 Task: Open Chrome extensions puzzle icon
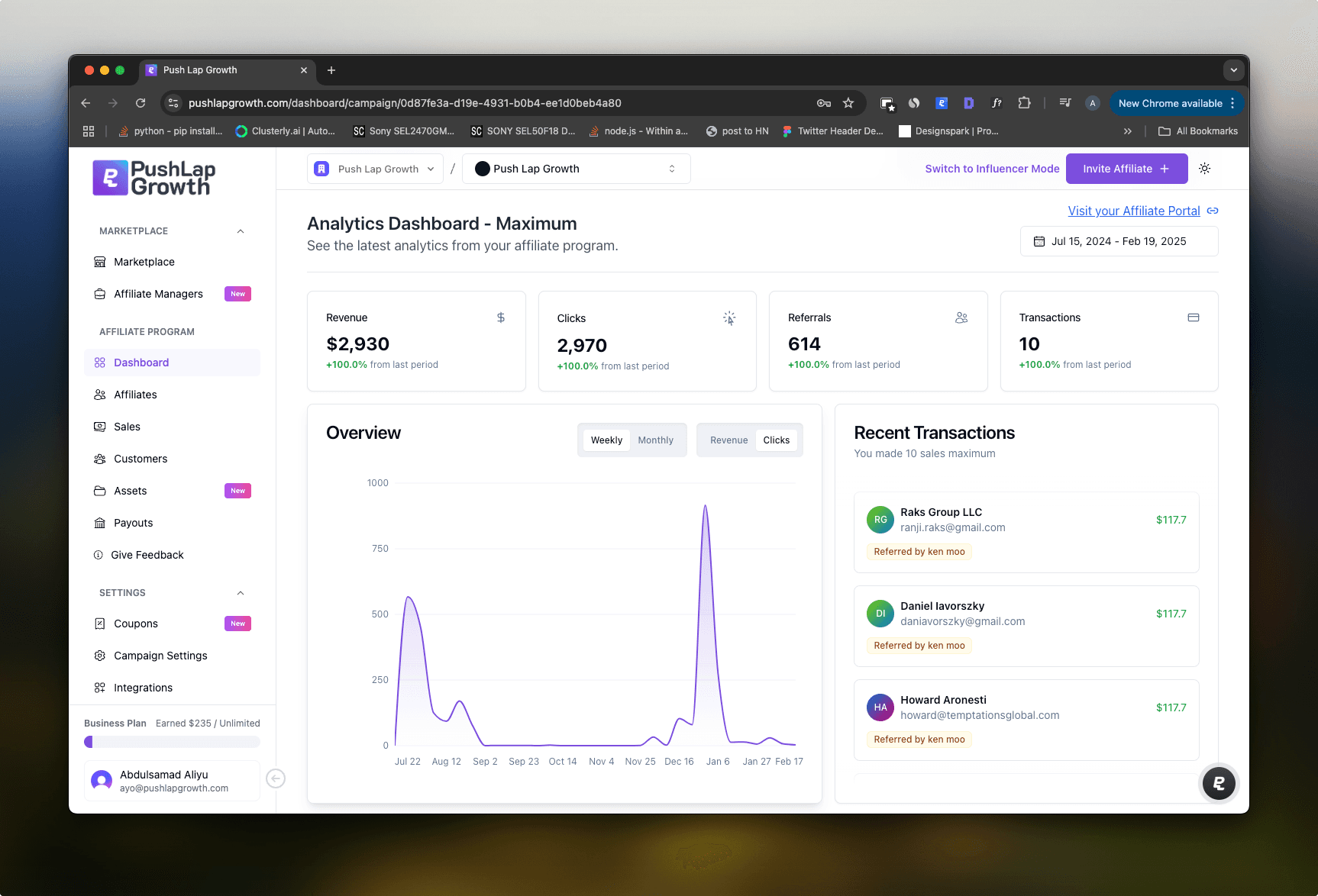tap(1024, 103)
